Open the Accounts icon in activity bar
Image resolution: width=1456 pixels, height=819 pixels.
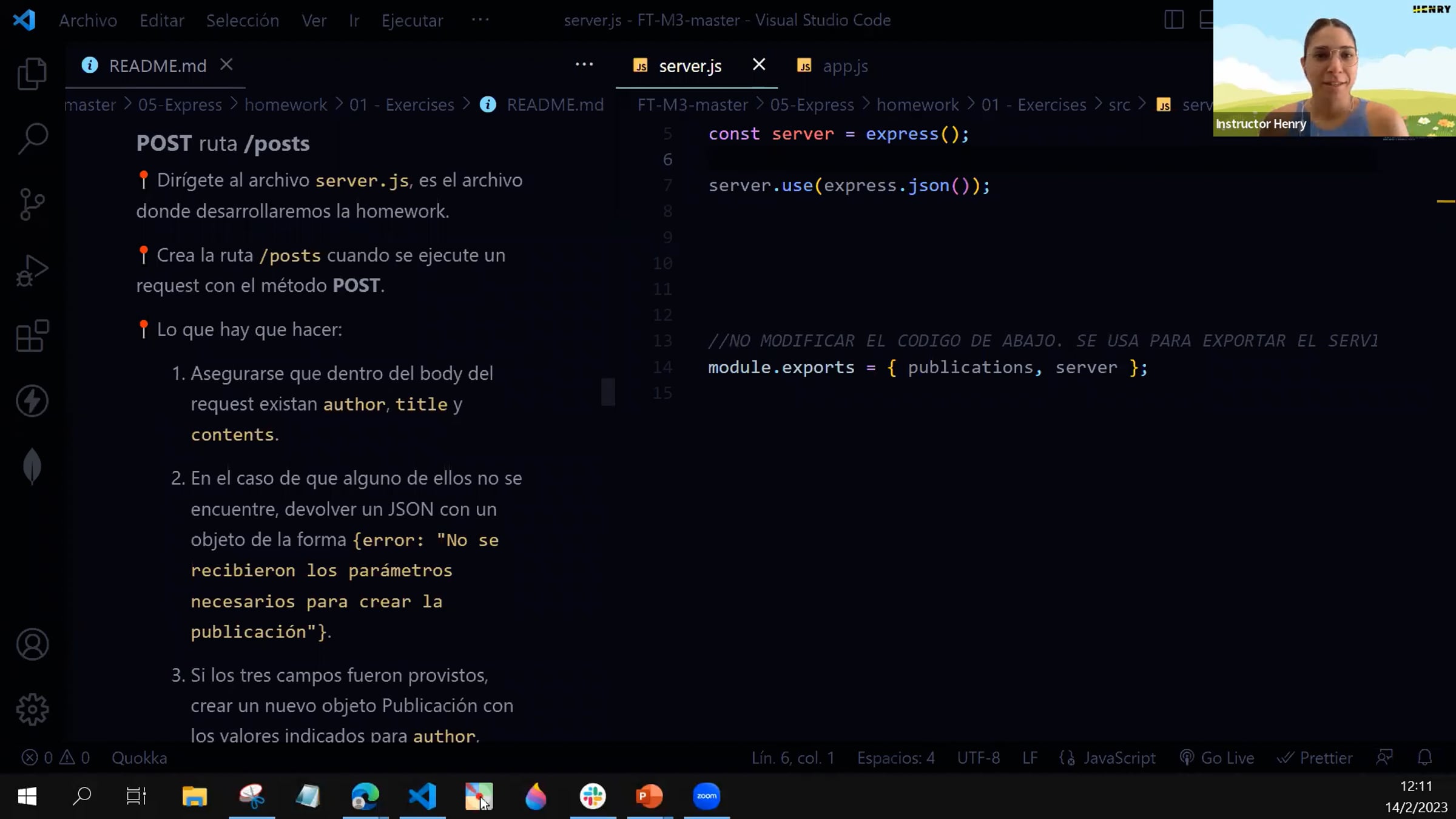pyautogui.click(x=32, y=644)
